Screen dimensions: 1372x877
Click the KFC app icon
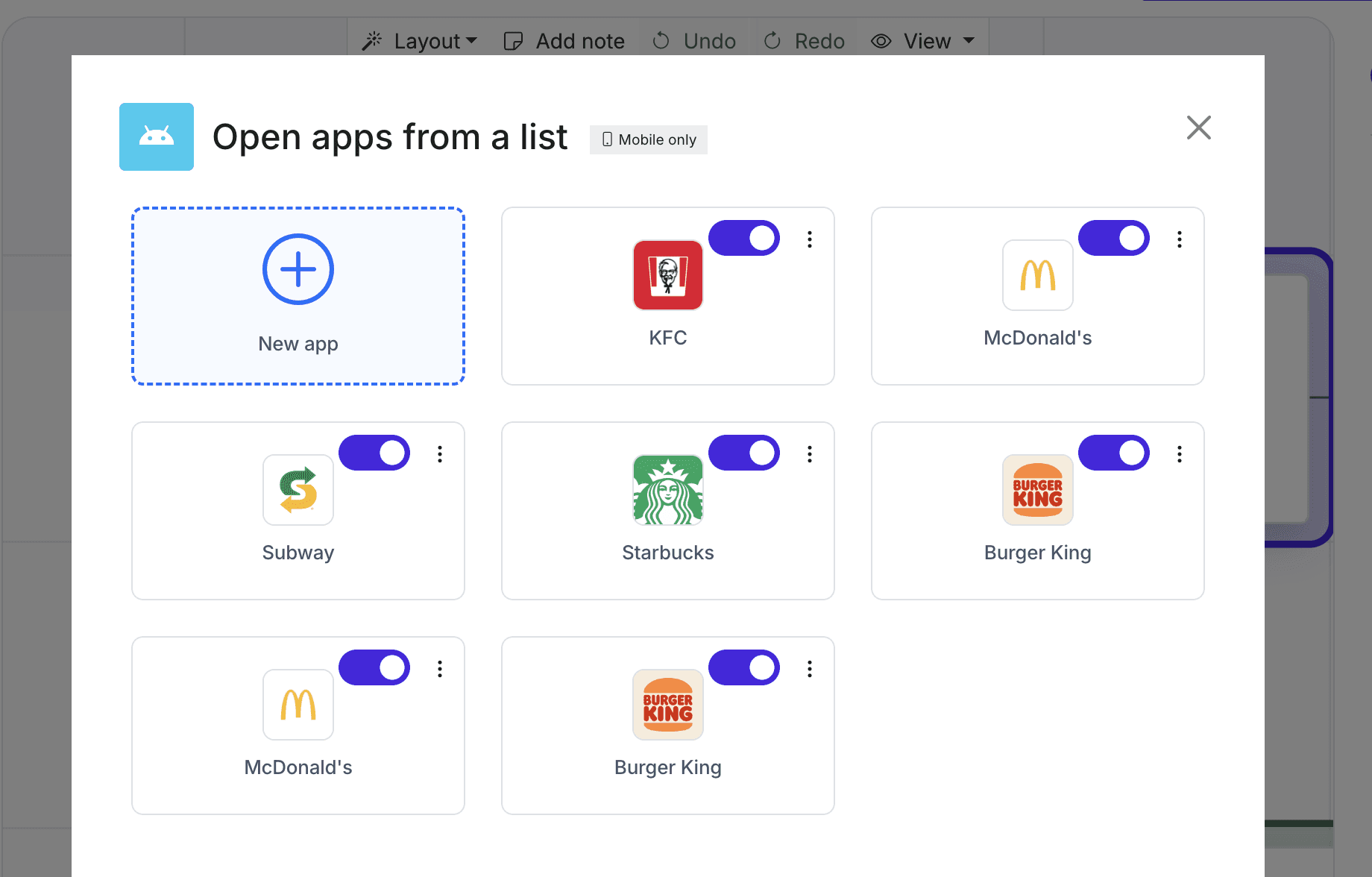[668, 275]
